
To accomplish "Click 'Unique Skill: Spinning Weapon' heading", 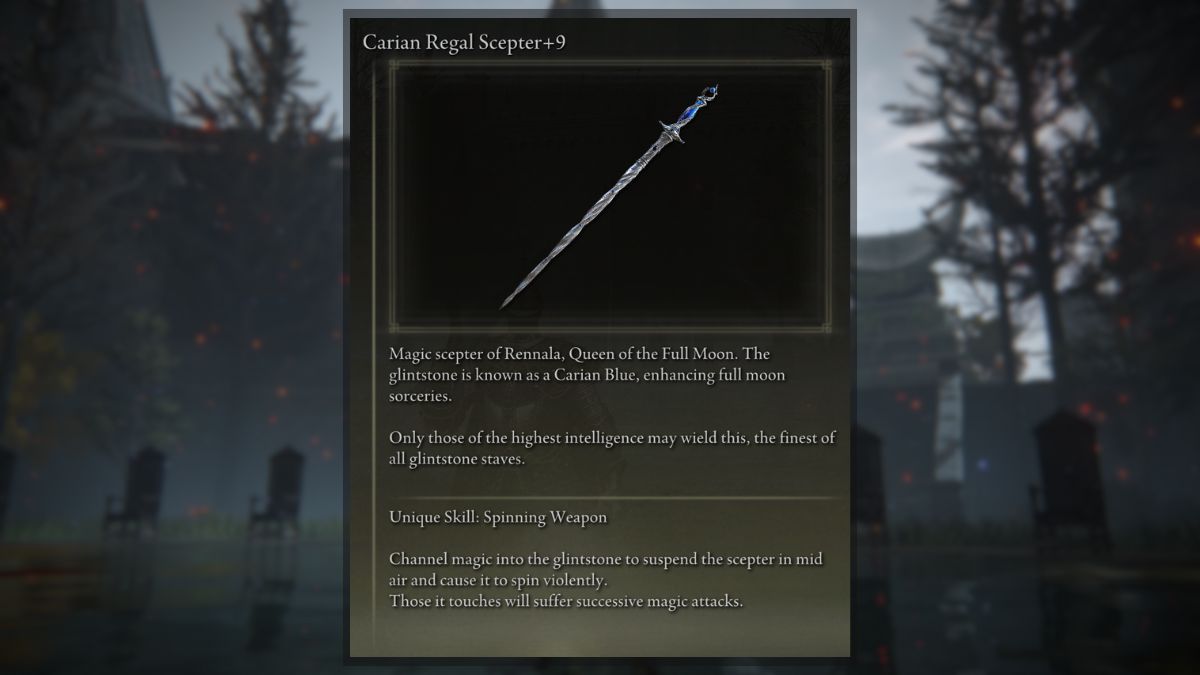I will click(x=498, y=518).
